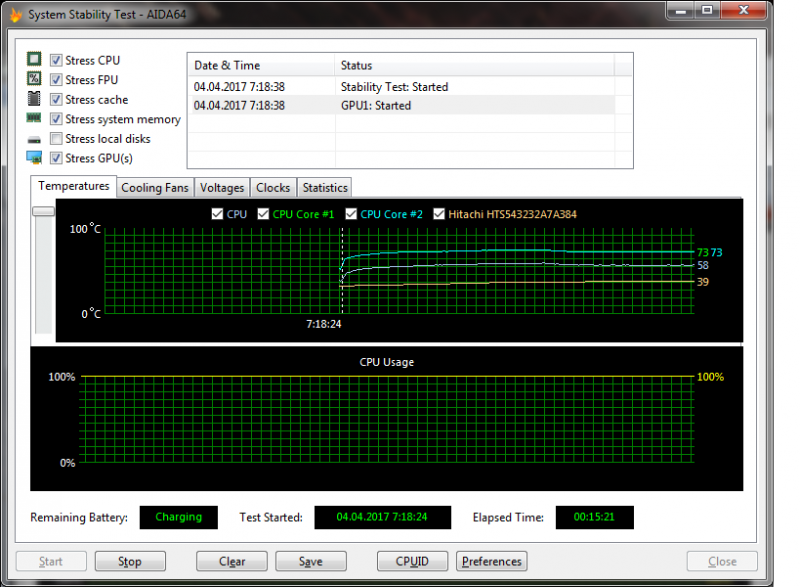Click the temperature graph vertical slider handle

[x=43, y=211]
